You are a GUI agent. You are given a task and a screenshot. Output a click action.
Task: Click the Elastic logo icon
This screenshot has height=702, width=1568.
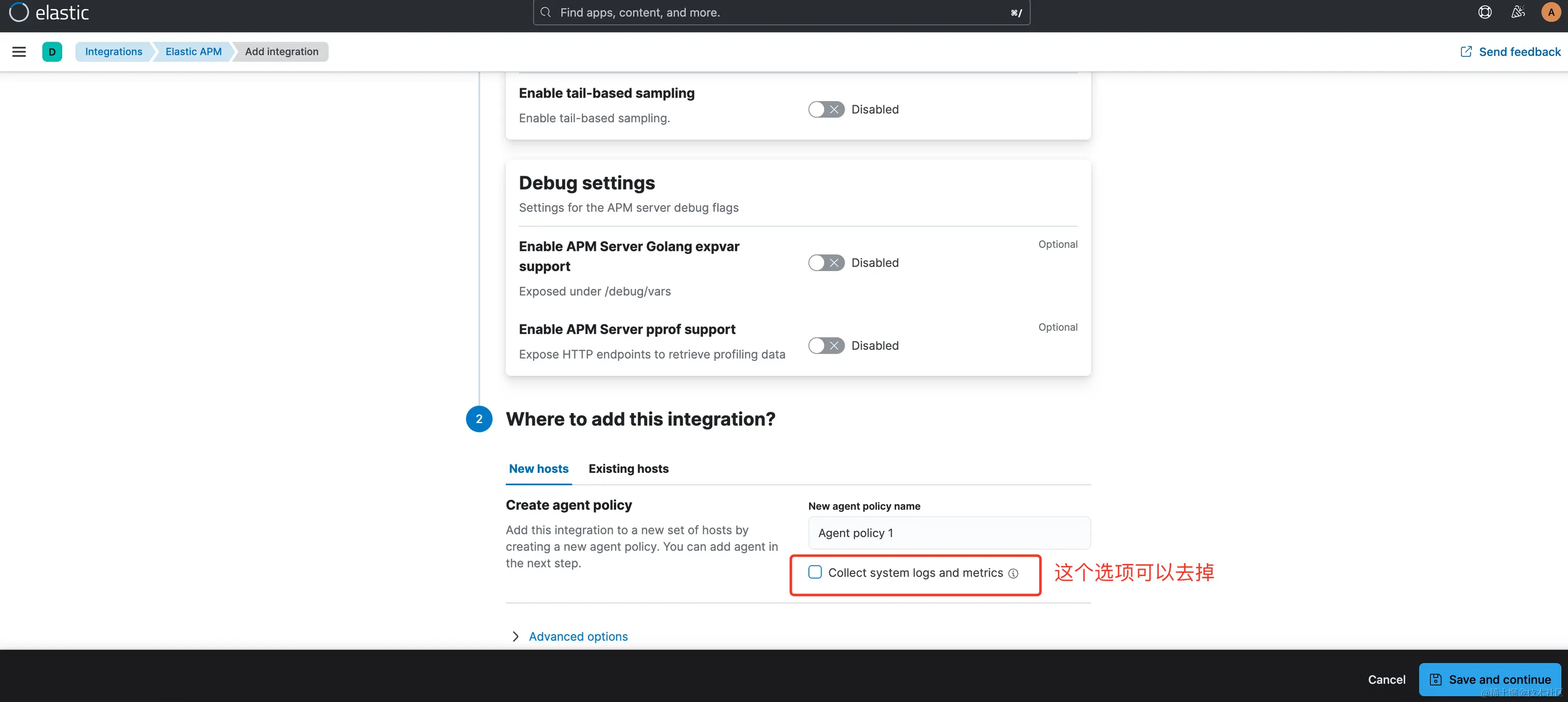click(19, 11)
